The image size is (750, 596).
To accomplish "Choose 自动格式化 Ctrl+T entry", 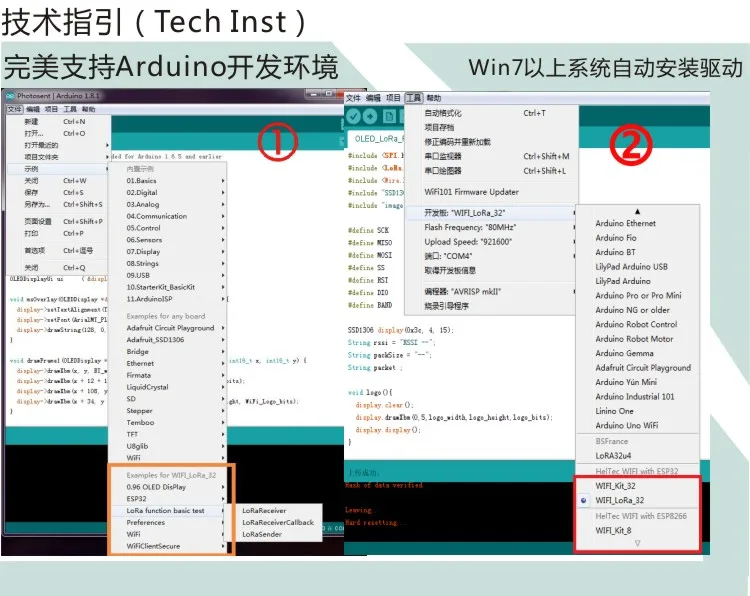I will [491, 113].
